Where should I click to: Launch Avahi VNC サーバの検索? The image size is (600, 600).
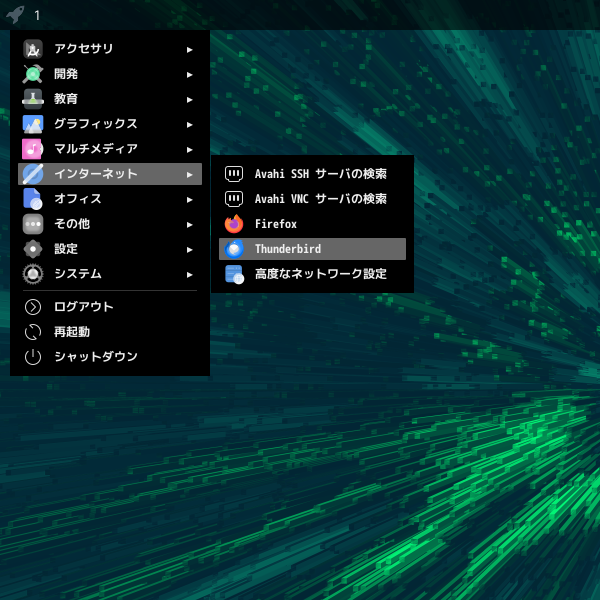[x=320, y=199]
